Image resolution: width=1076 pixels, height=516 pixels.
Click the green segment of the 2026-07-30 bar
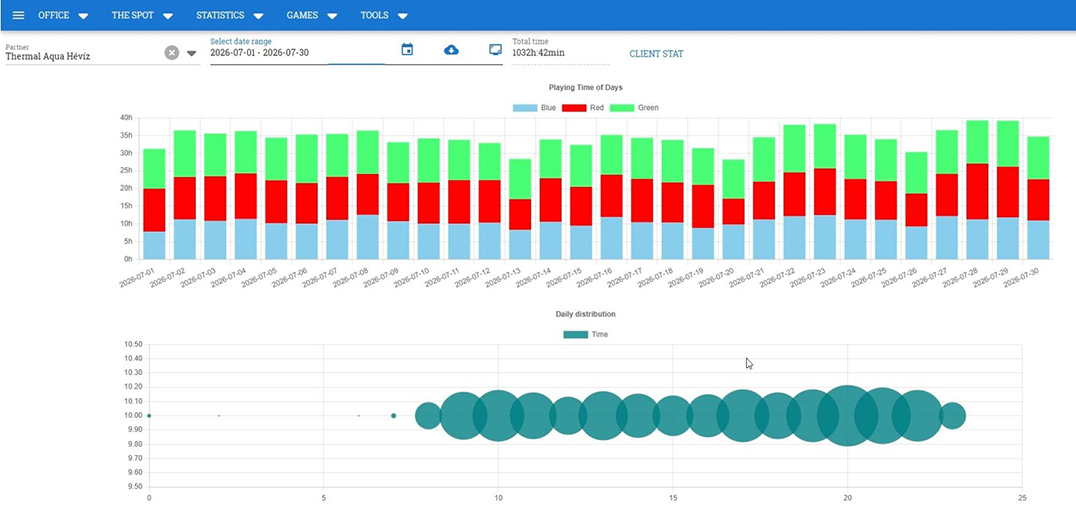(1038, 158)
